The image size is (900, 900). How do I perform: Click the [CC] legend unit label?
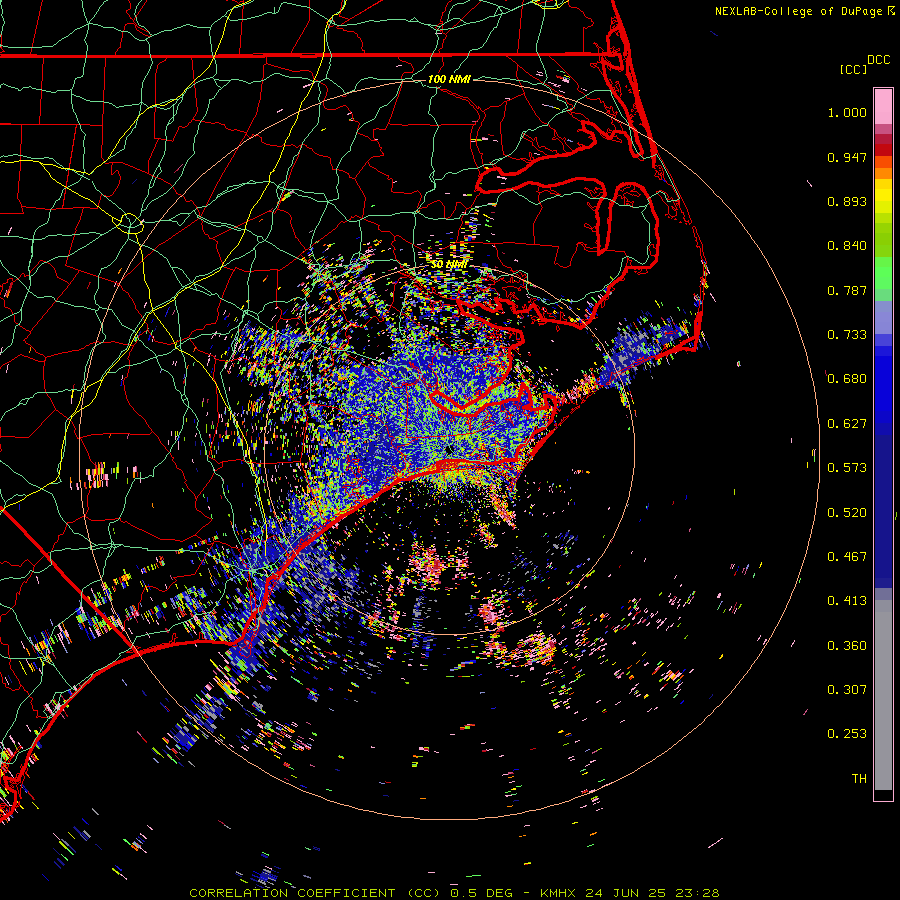click(853, 70)
